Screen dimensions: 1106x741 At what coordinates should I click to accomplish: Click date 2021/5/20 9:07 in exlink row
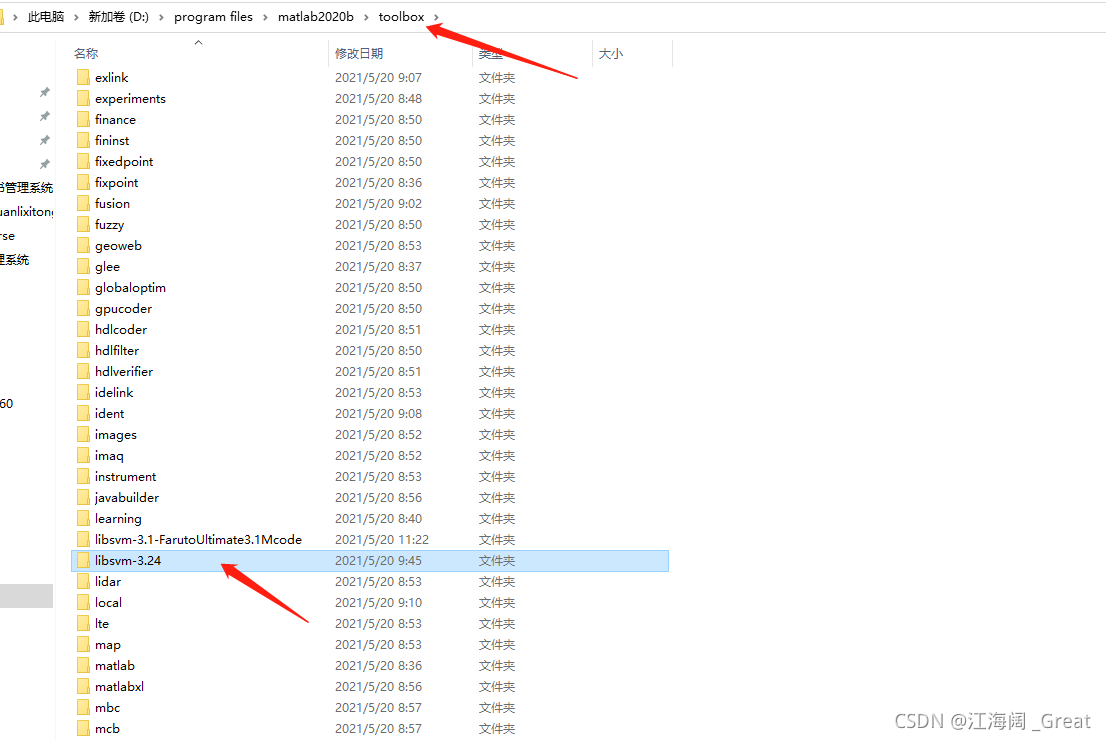point(378,78)
